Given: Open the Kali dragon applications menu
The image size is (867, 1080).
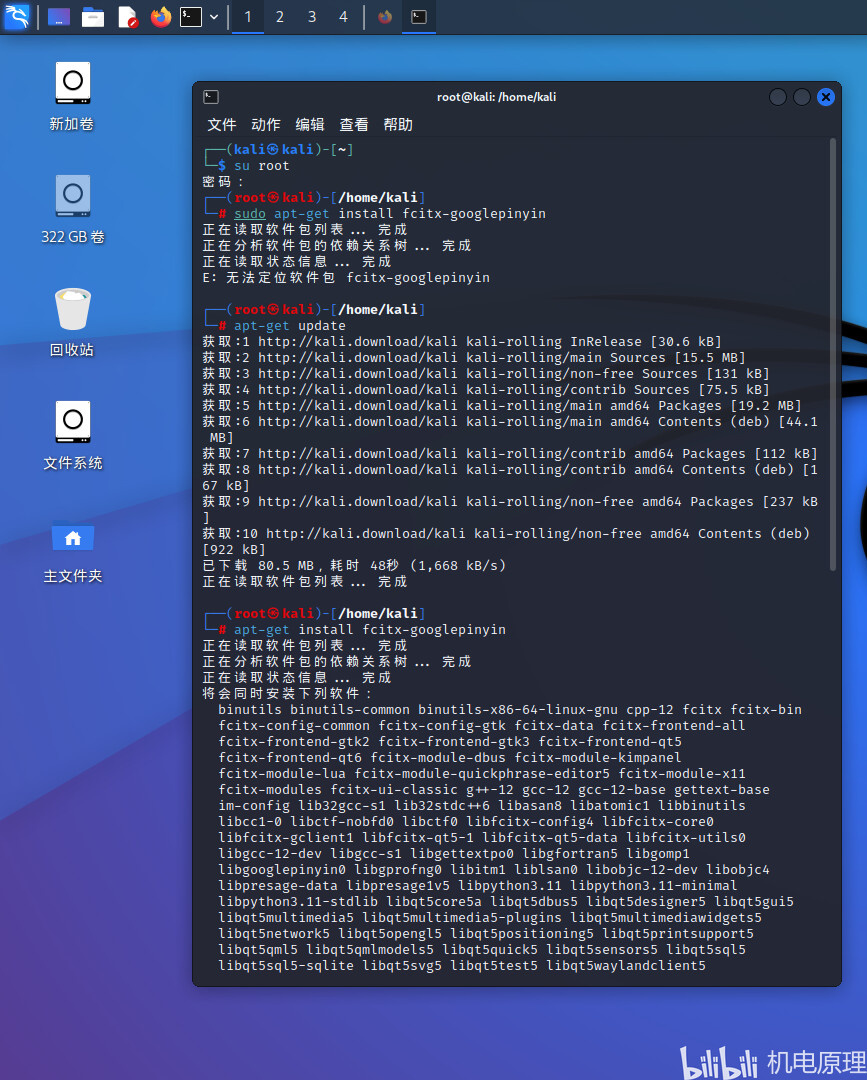Looking at the screenshot, I should tap(17, 17).
